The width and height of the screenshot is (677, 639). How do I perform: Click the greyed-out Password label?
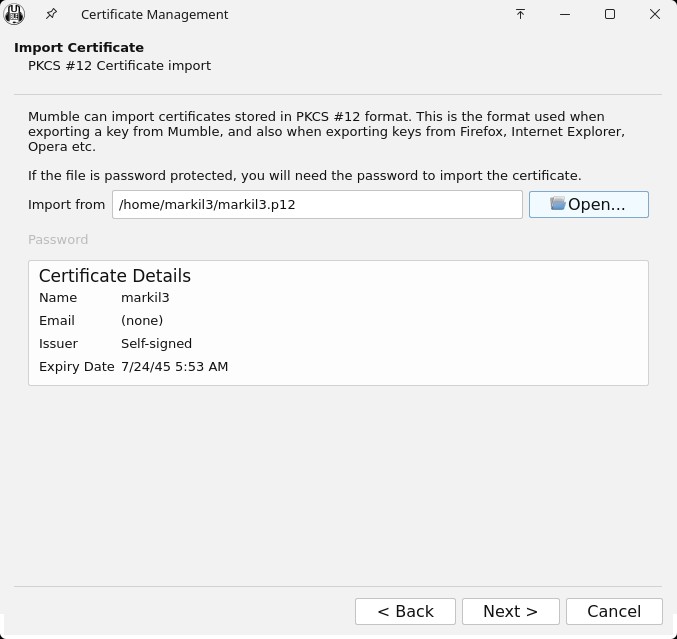pos(58,240)
